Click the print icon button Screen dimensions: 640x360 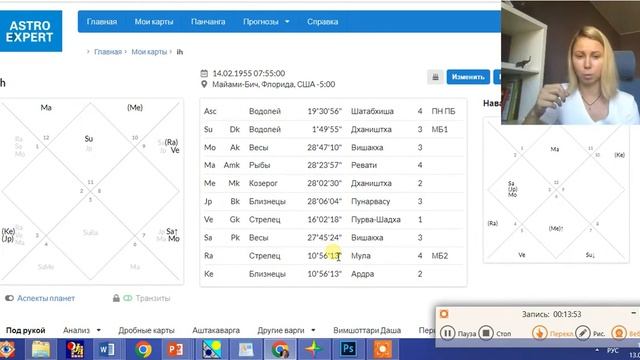tap(435, 77)
